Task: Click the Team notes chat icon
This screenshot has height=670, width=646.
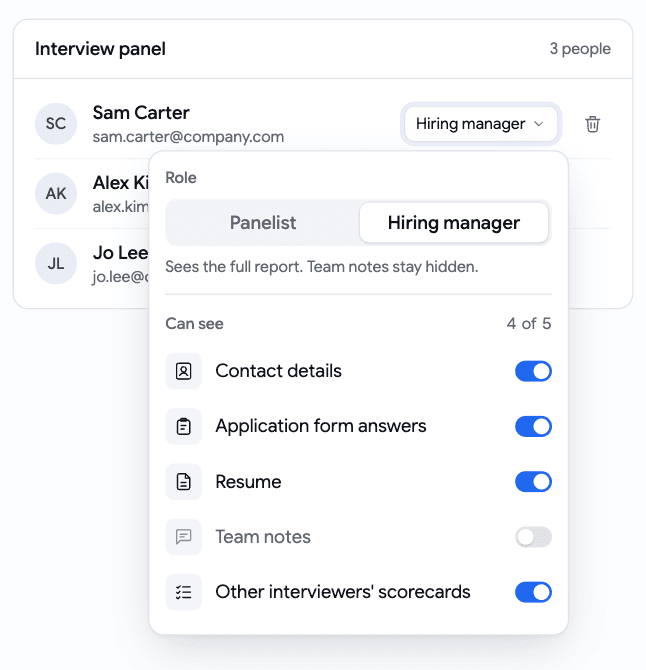Action: tap(184, 537)
